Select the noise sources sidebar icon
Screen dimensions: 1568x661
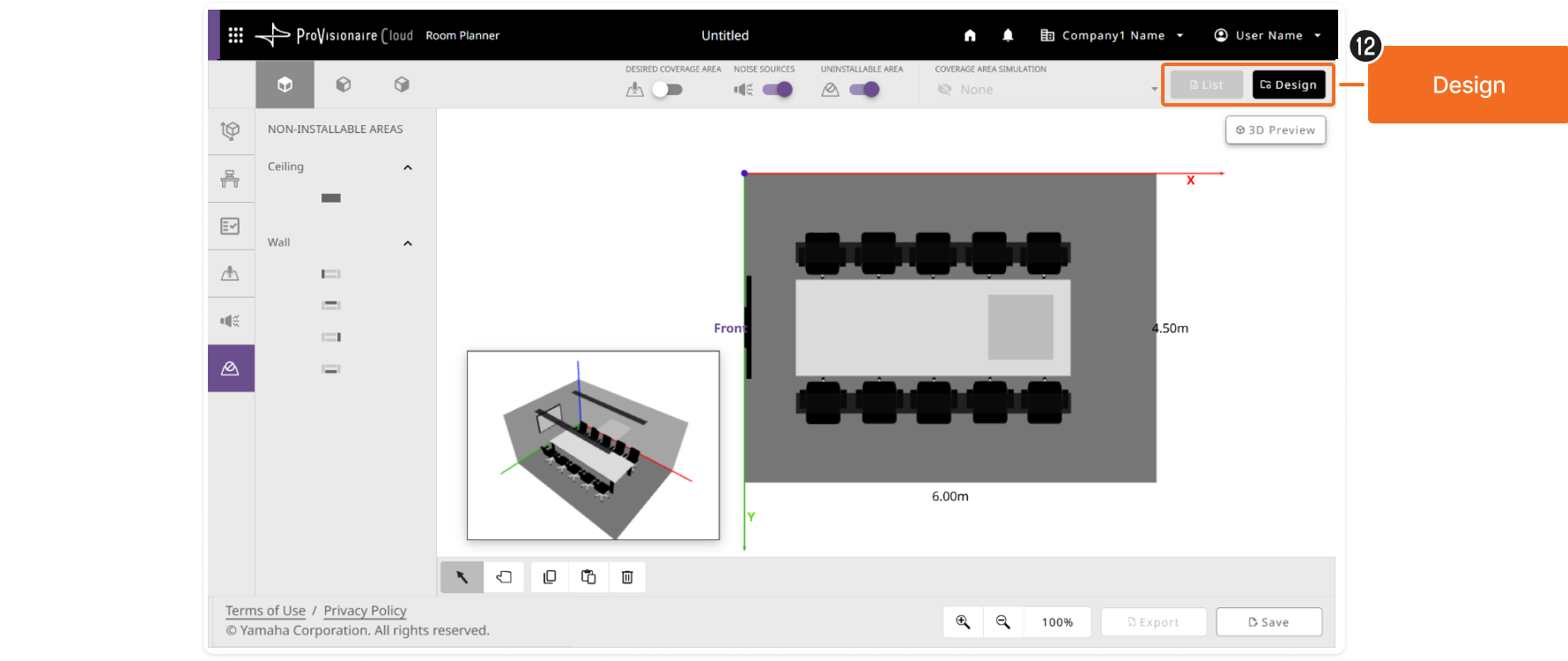(x=231, y=321)
